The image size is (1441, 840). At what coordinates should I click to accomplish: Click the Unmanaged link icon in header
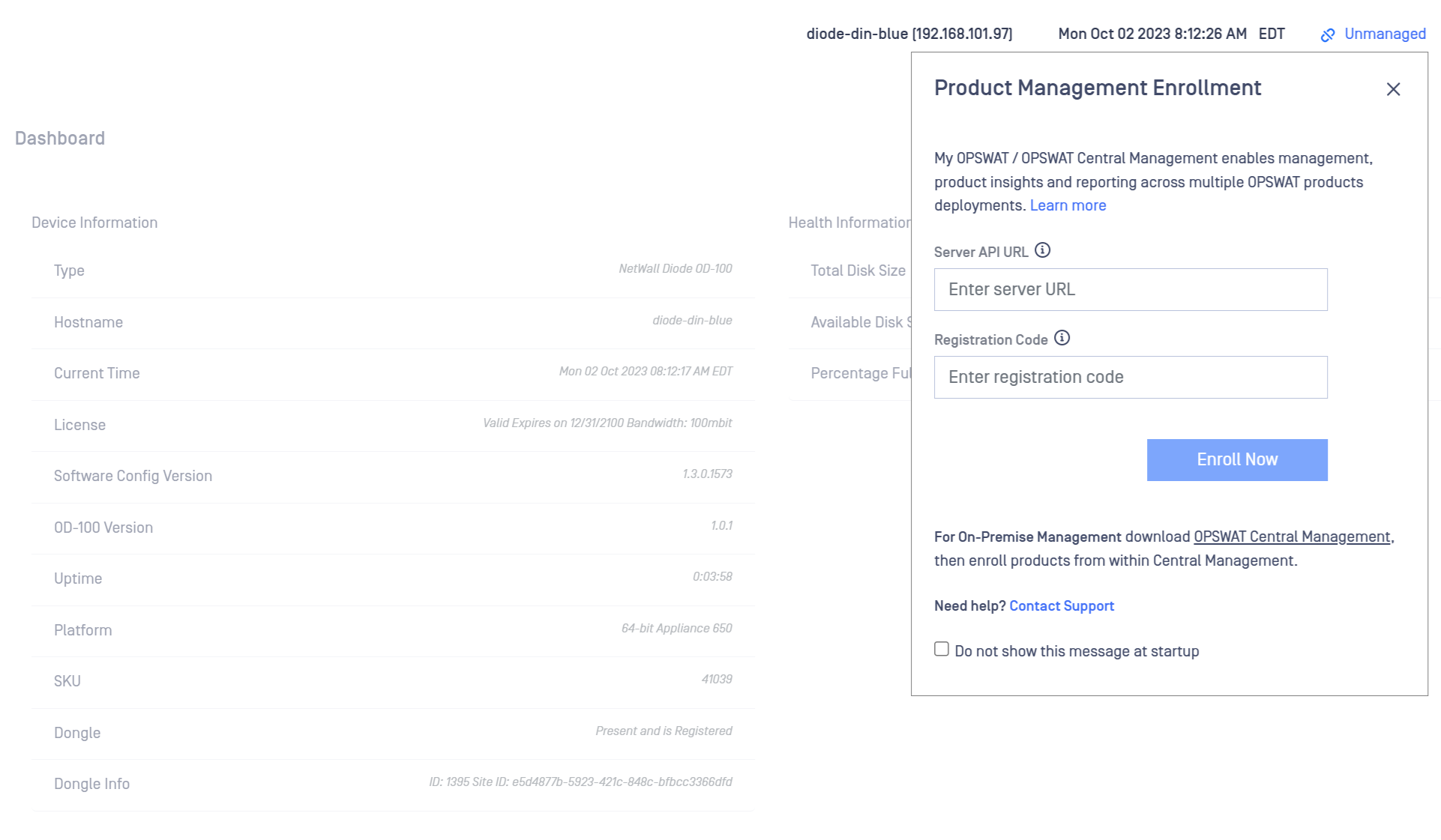pyautogui.click(x=1328, y=35)
